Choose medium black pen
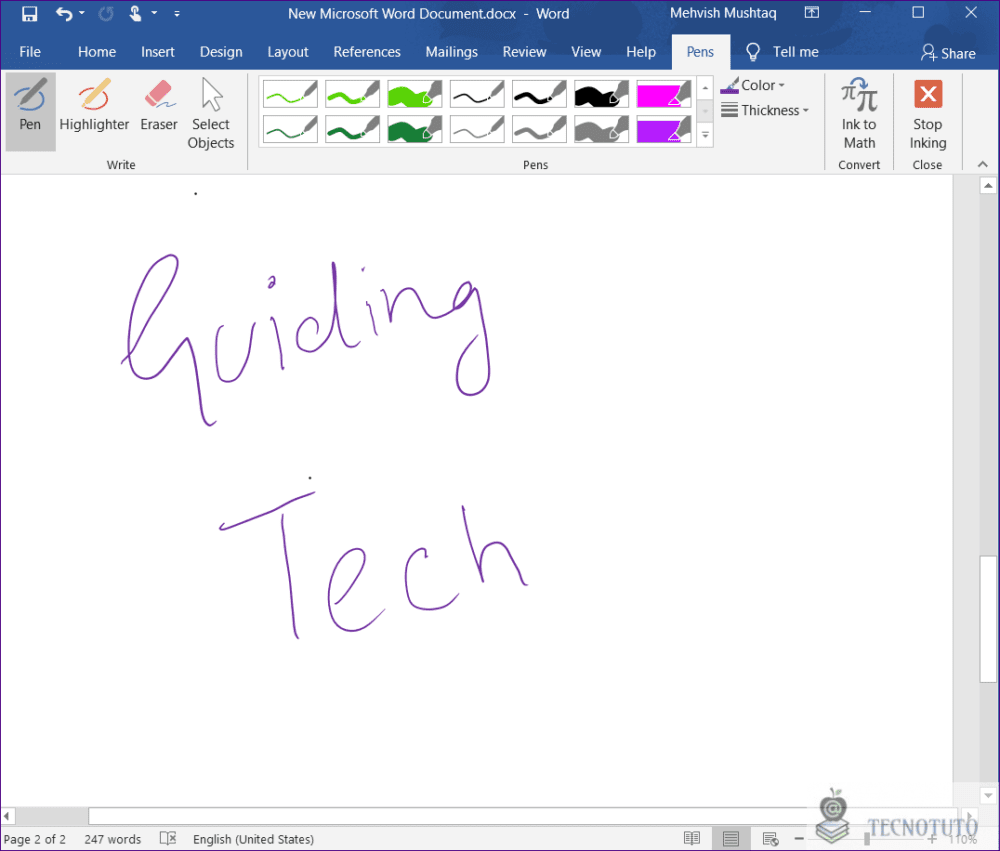 pos(540,94)
